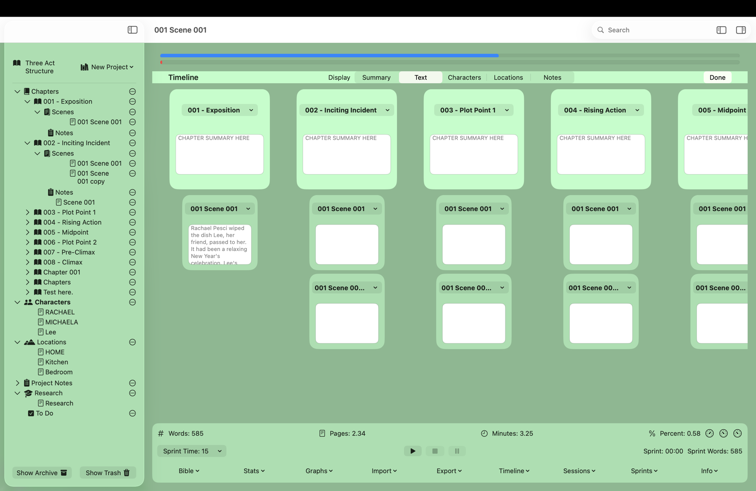Click the Research graduation cap icon

coord(28,393)
